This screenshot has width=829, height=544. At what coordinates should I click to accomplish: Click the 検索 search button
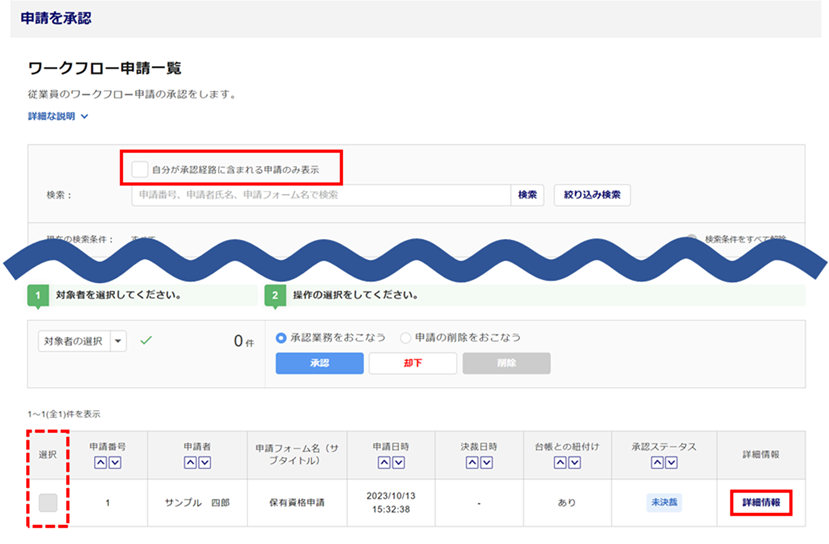click(527, 195)
